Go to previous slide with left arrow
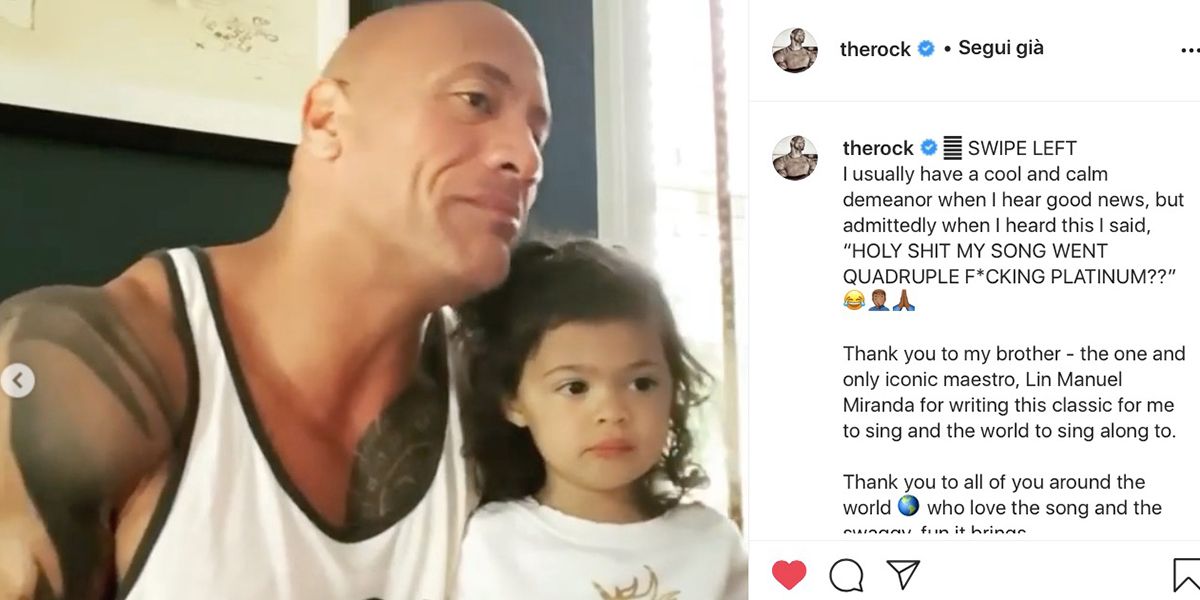1200x600 pixels. coord(17,381)
